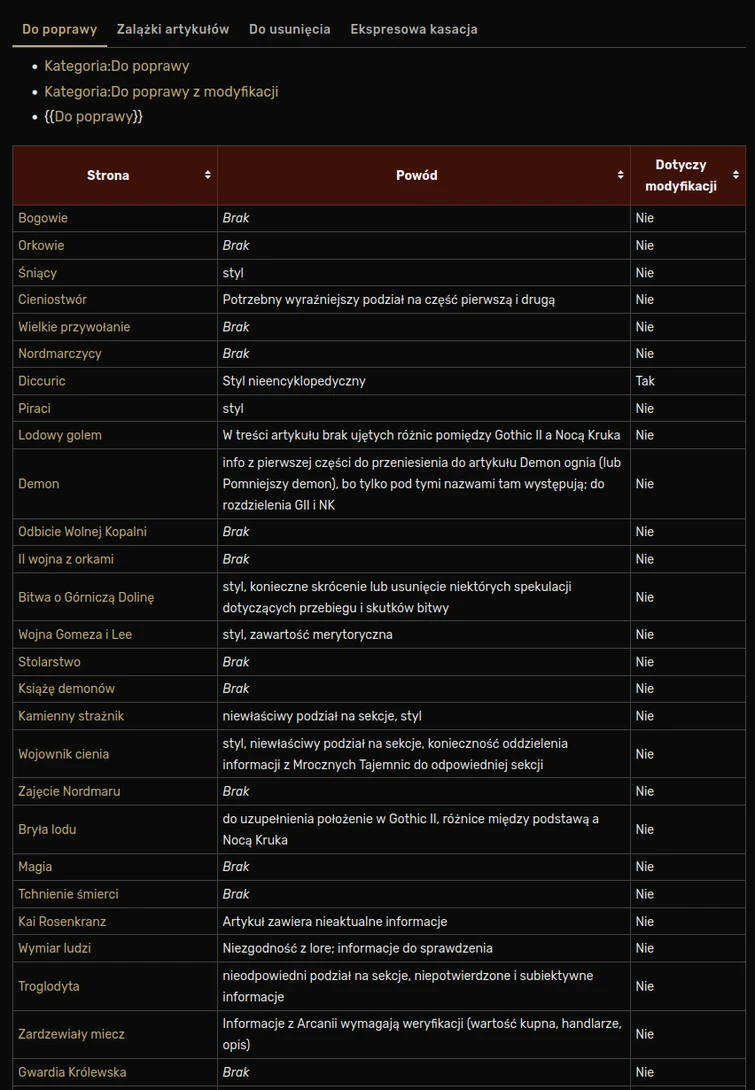755x1090 pixels.
Task: Sort table by Powód column arrows
Action: tap(620, 175)
